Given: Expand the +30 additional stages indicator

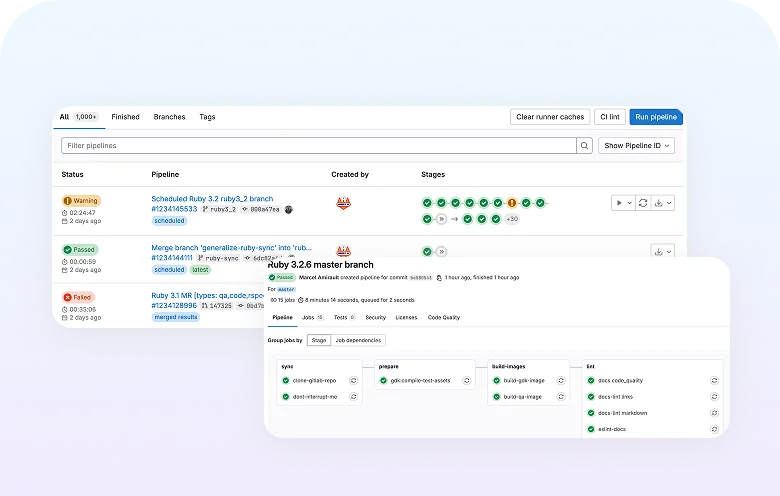Looking at the screenshot, I should coord(512,219).
